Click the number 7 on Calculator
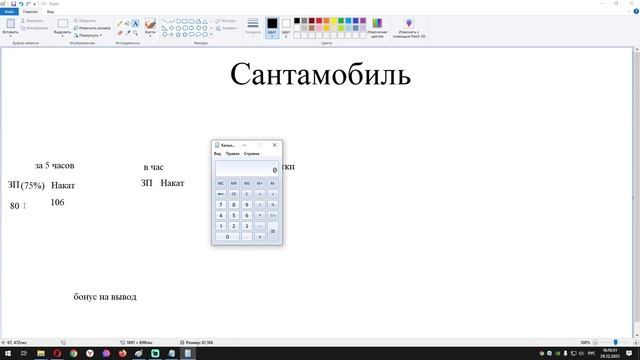This screenshot has height=360, width=640. (x=221, y=204)
